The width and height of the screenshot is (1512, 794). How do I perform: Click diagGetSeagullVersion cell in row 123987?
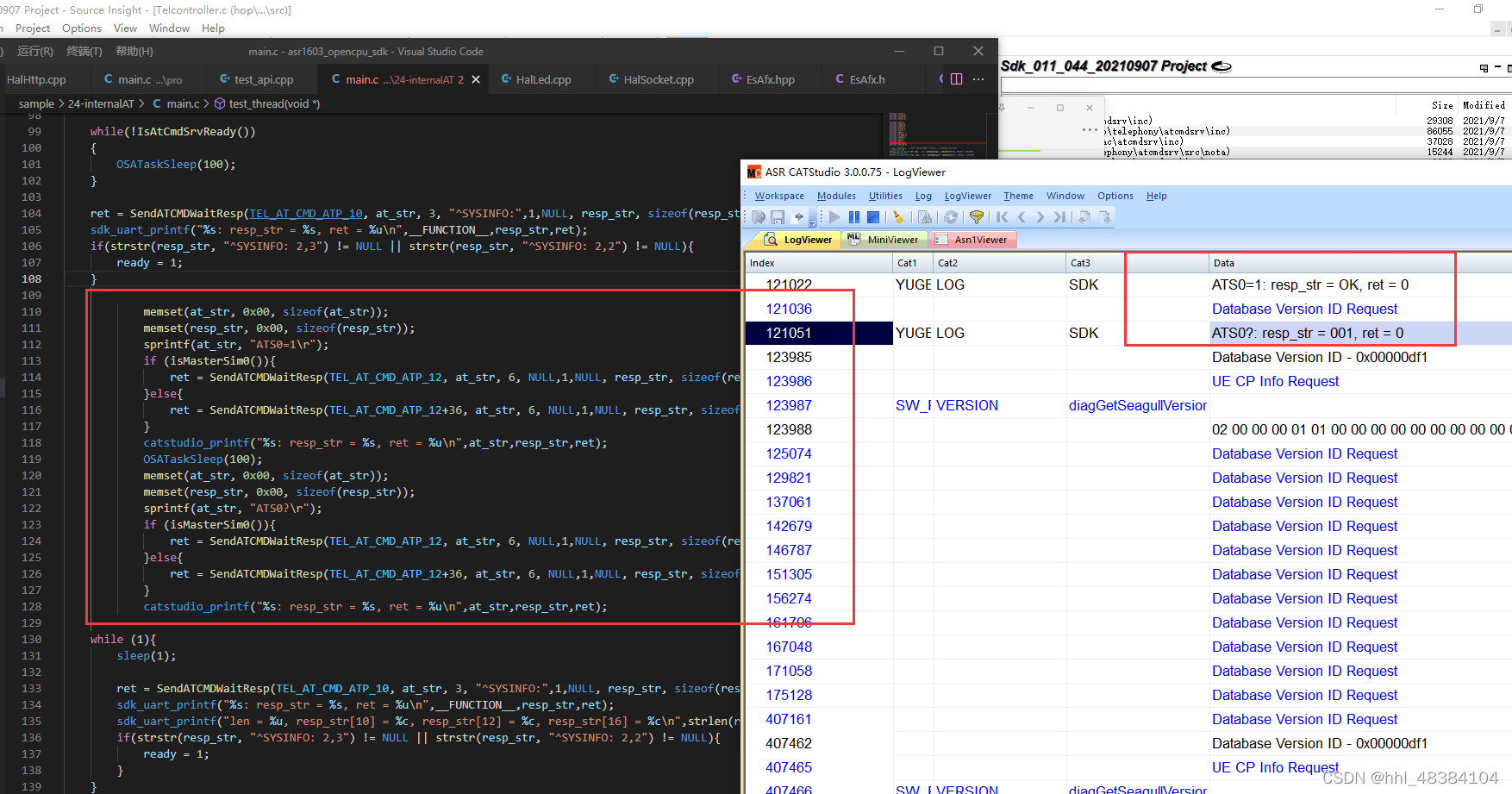tap(1137, 405)
